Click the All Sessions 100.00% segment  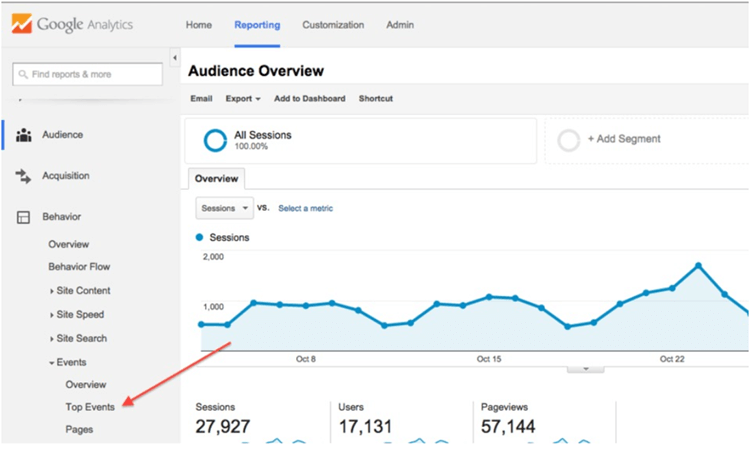pyautogui.click(x=361, y=141)
